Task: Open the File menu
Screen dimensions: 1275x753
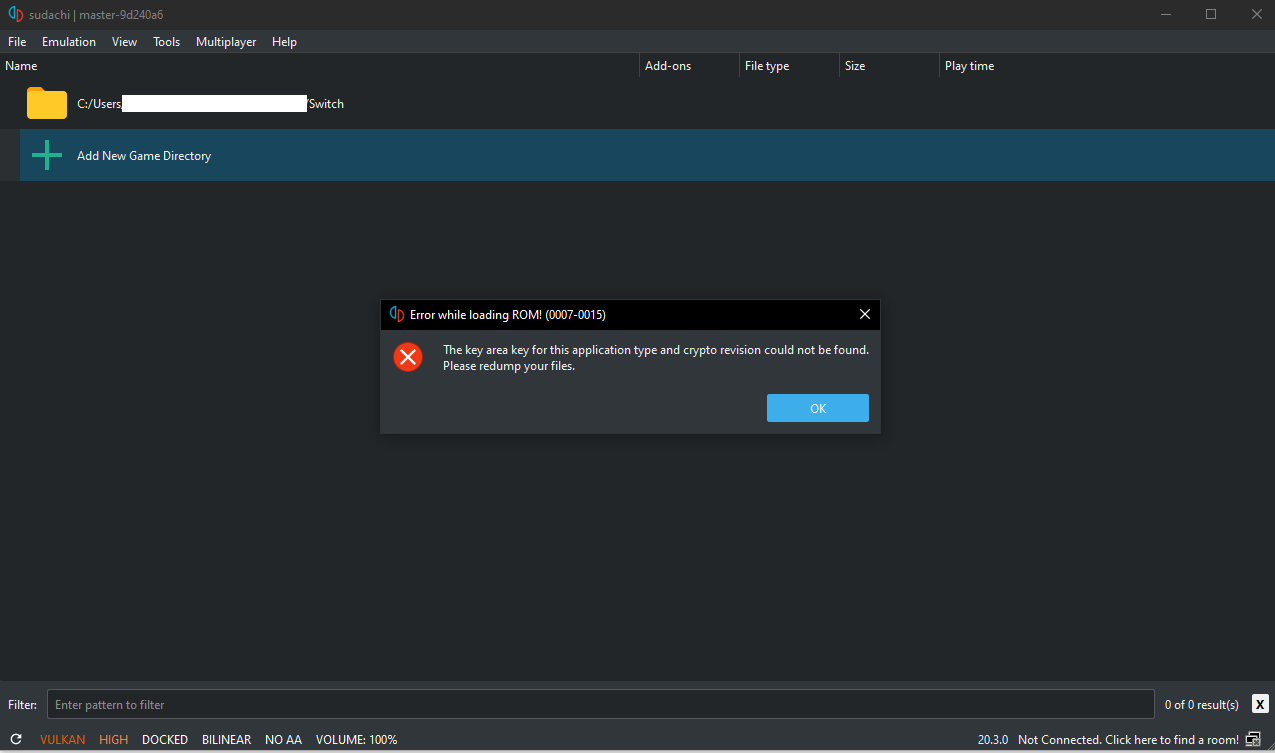Action: [x=17, y=42]
